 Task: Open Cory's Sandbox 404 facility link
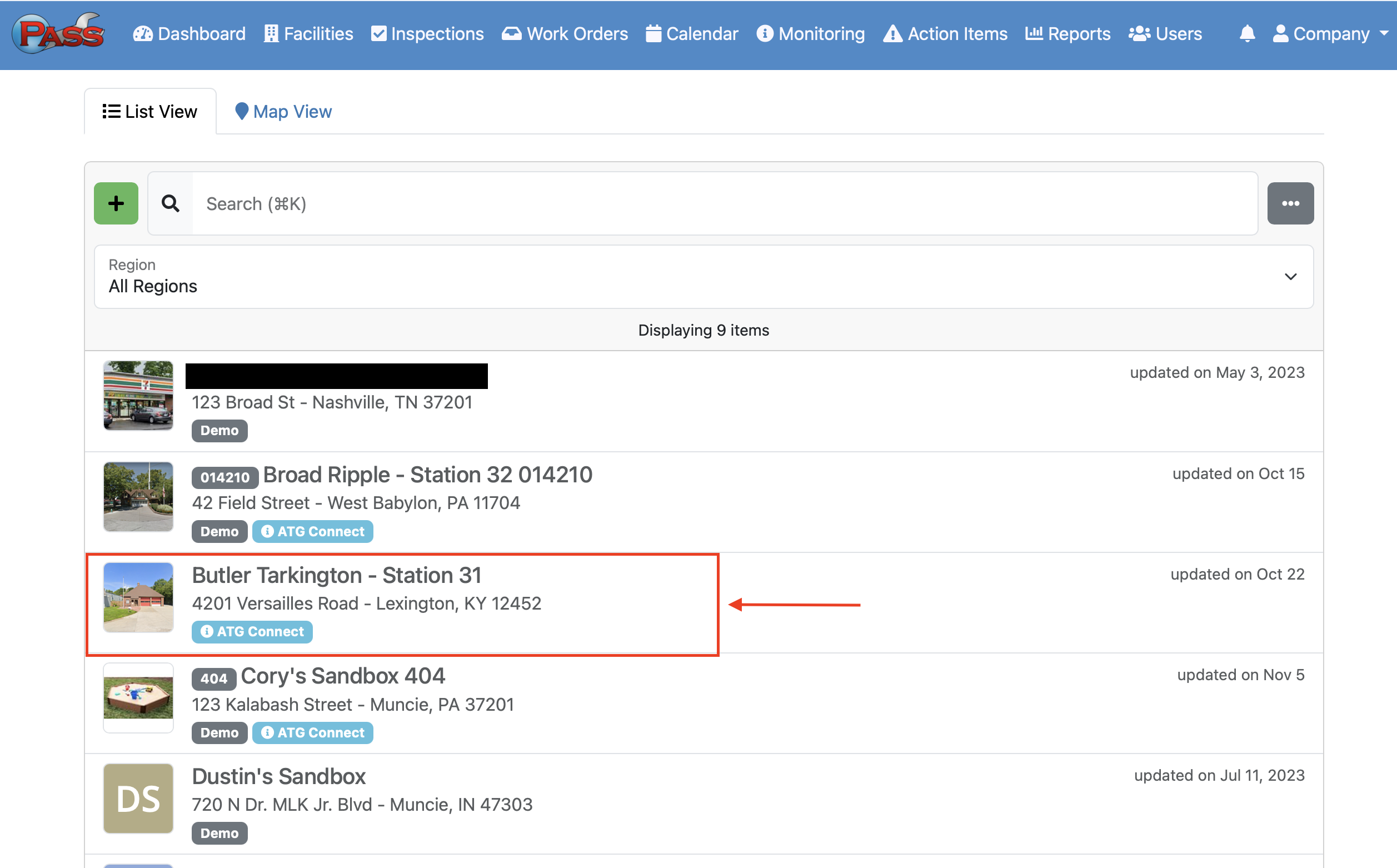click(343, 676)
